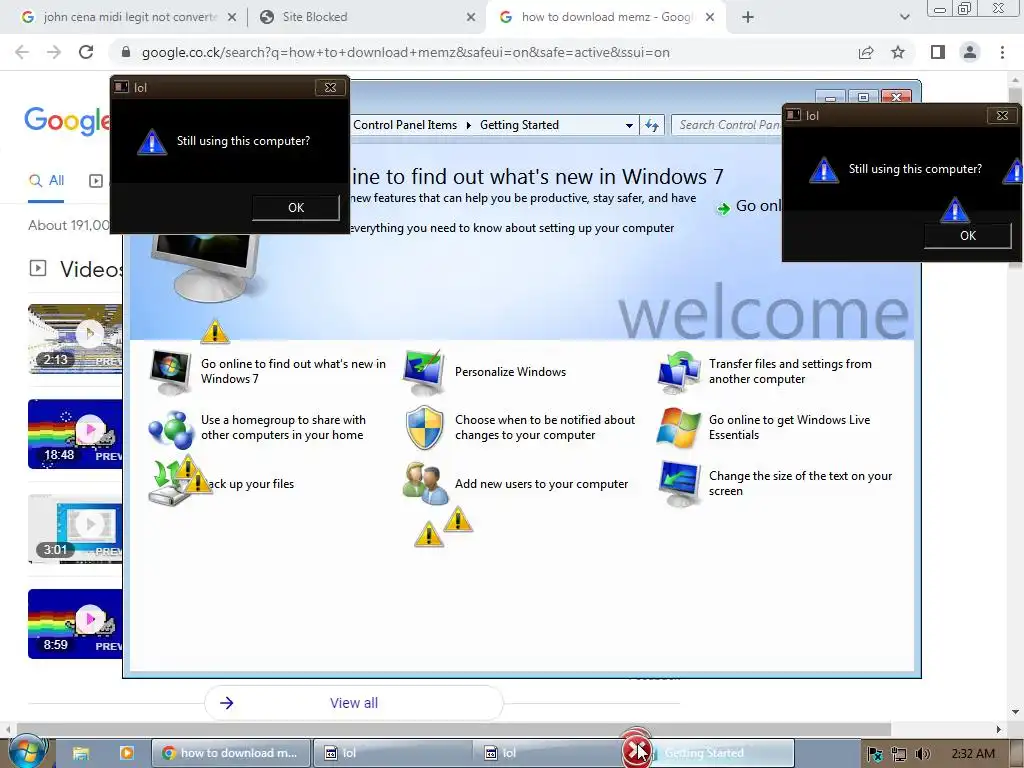Switch to Chrome taskbar button
The width and height of the screenshot is (1024, 768).
[x=231, y=753]
